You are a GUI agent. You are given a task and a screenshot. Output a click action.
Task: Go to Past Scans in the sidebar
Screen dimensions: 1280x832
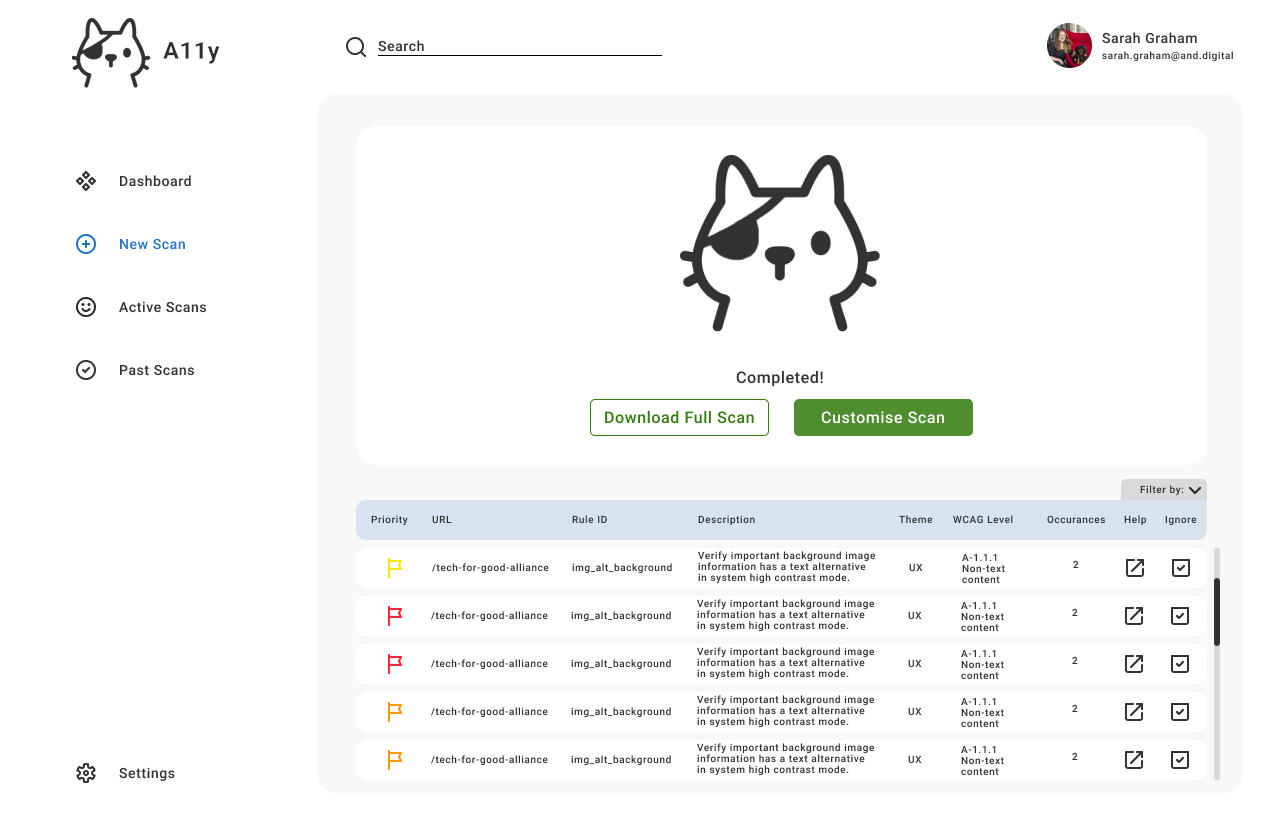156,370
